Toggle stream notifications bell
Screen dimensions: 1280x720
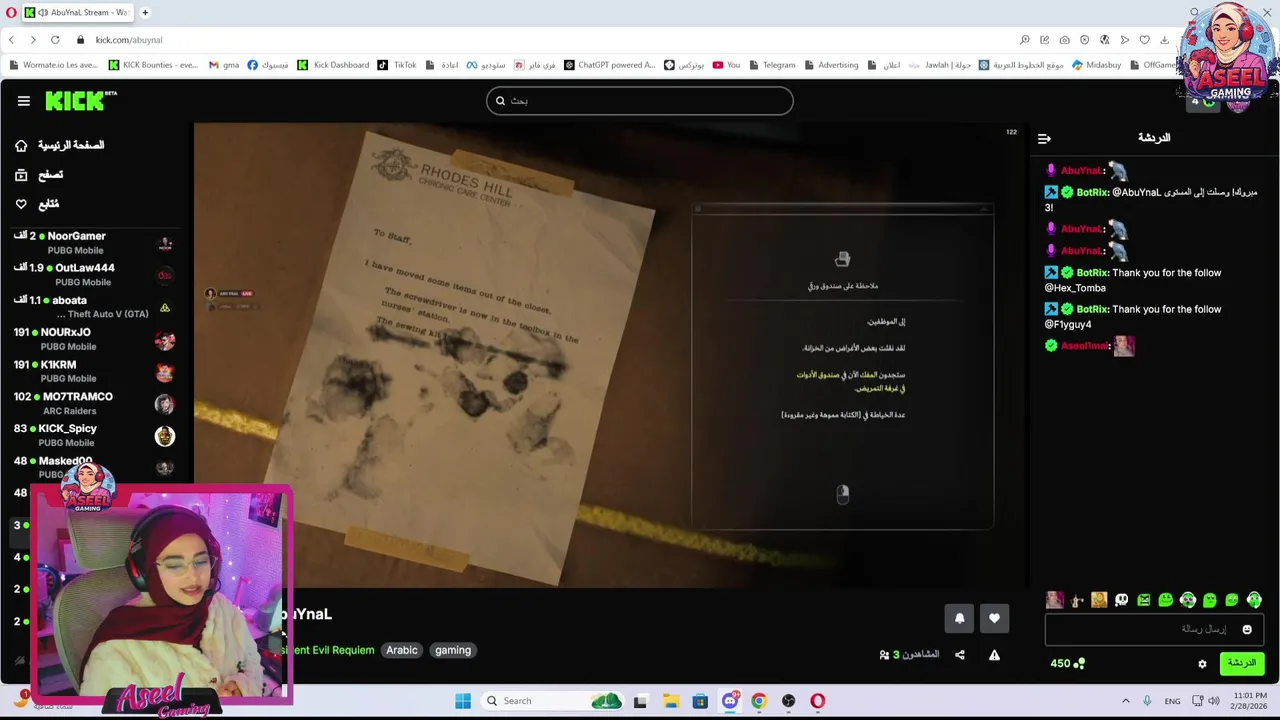point(959,618)
